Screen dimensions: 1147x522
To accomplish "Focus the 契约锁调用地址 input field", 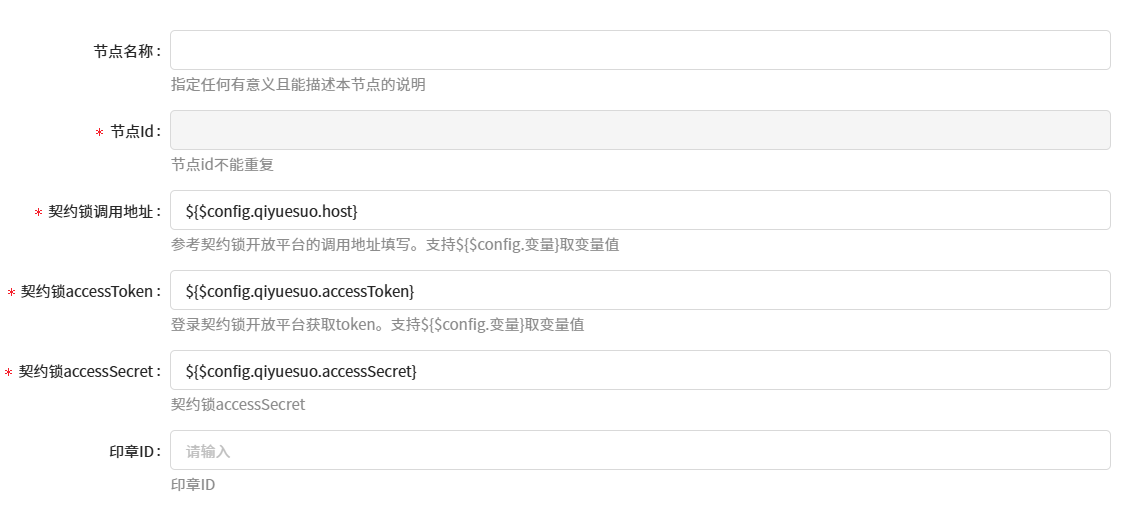I will point(640,210).
